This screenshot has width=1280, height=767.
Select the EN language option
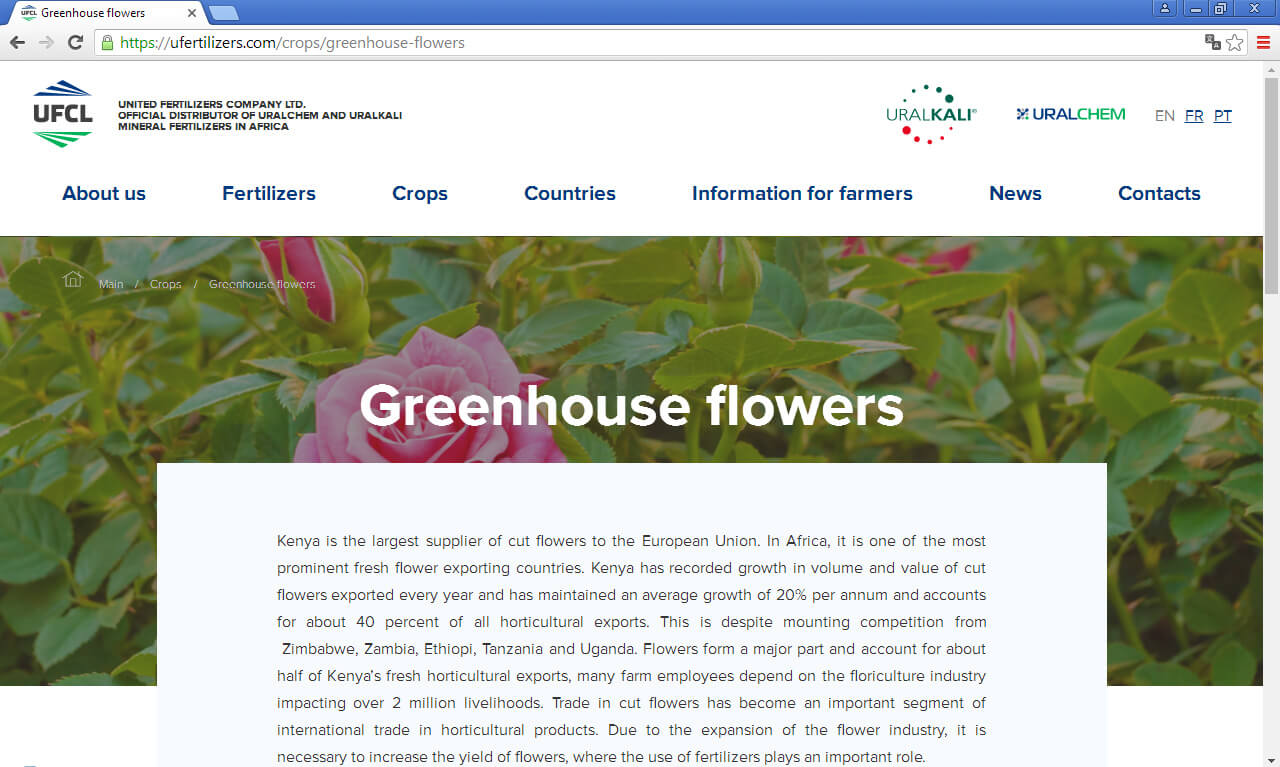[x=1164, y=116]
